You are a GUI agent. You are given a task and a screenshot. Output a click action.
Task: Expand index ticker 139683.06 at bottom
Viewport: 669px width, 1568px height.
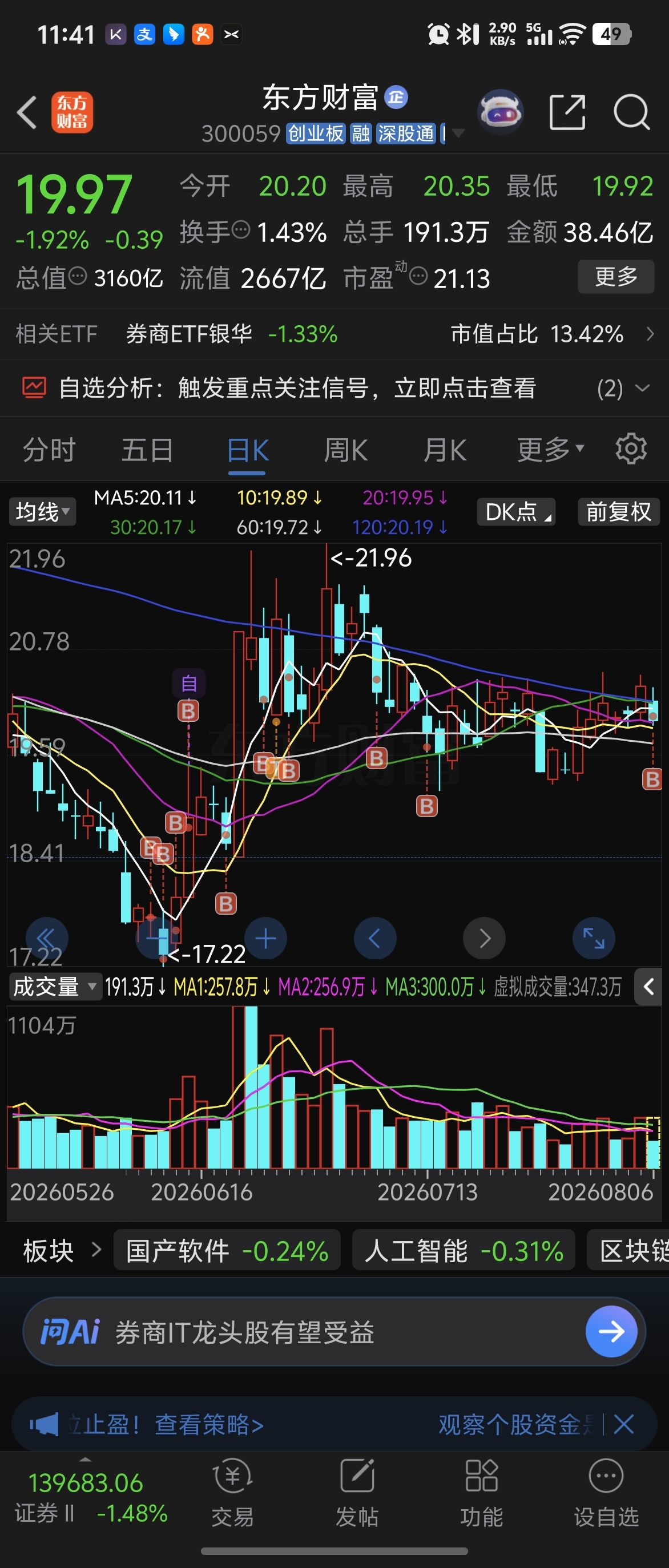(85, 1460)
